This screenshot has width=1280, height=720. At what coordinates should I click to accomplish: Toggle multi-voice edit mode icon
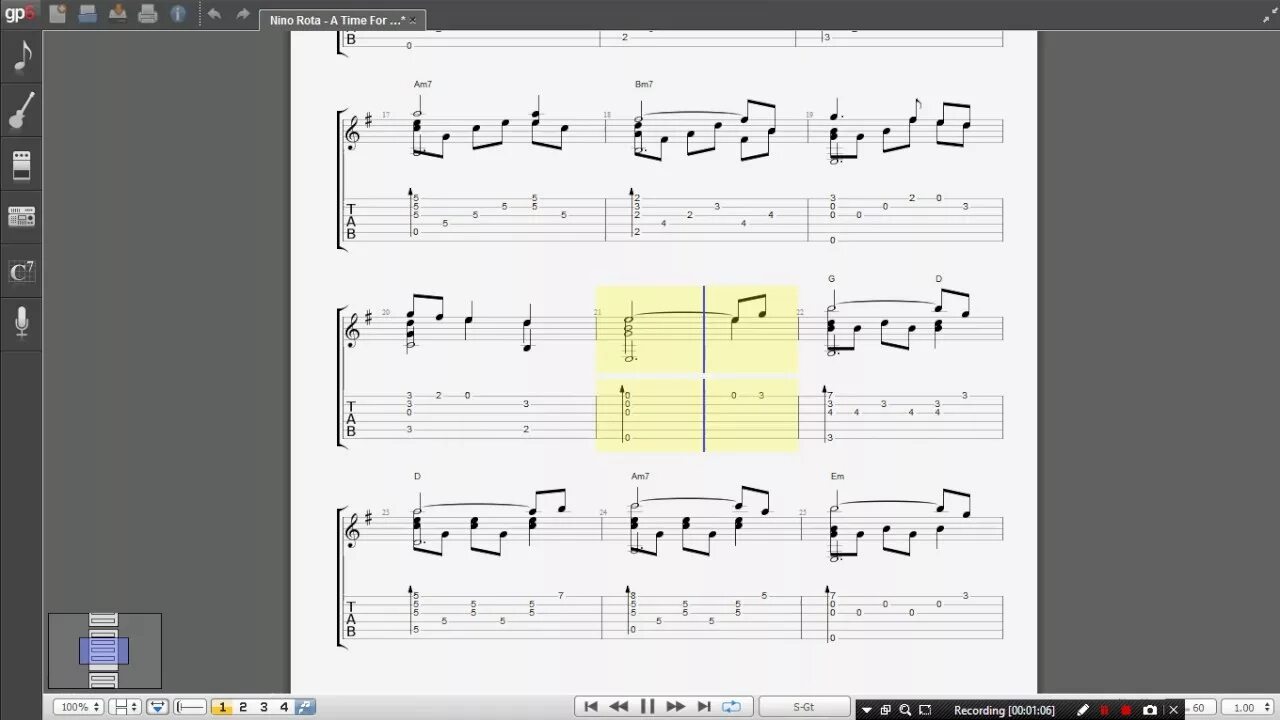(305, 707)
